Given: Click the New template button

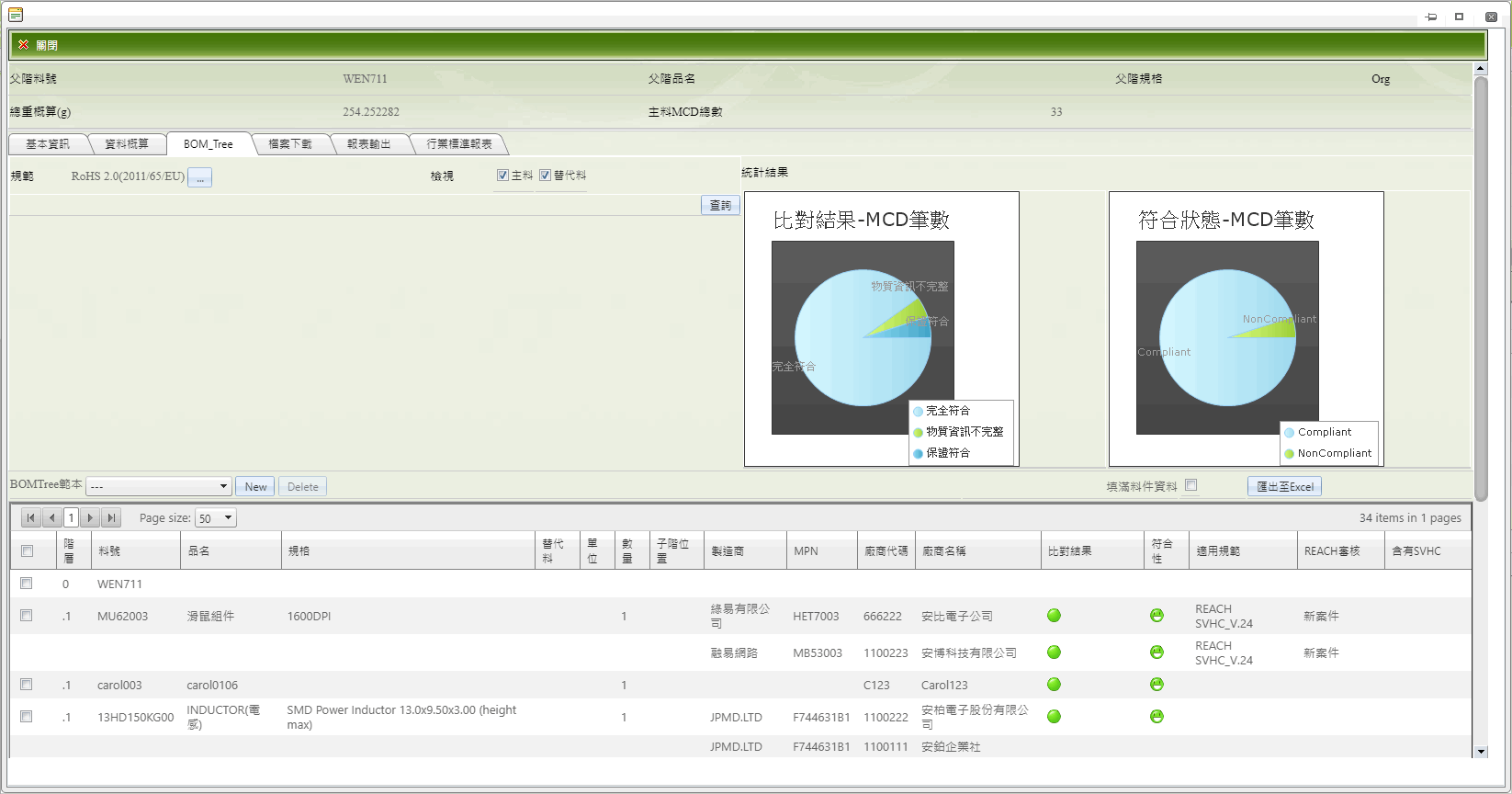Looking at the screenshot, I should pos(255,487).
